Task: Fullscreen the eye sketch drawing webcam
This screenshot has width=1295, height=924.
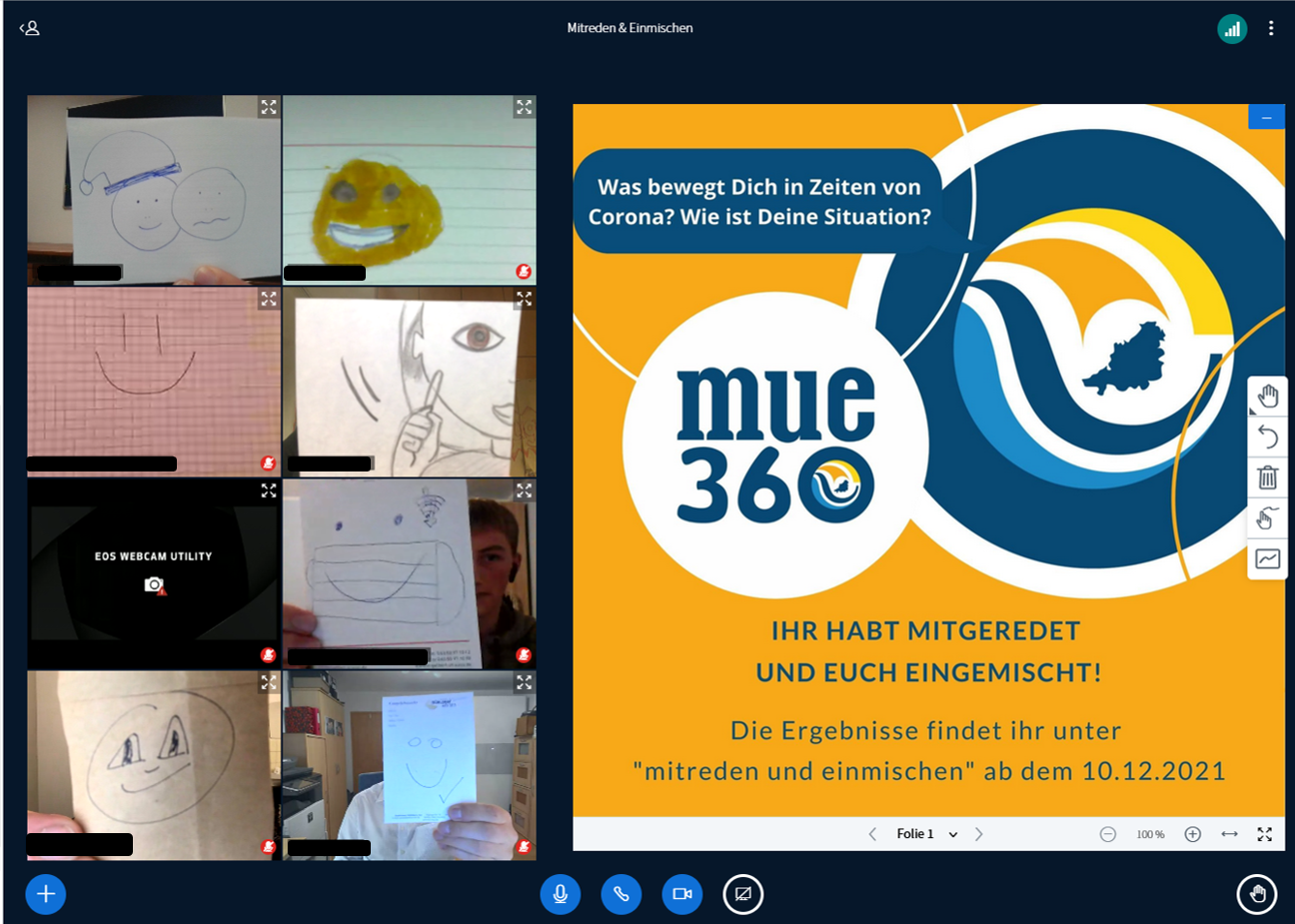Action: click(525, 299)
